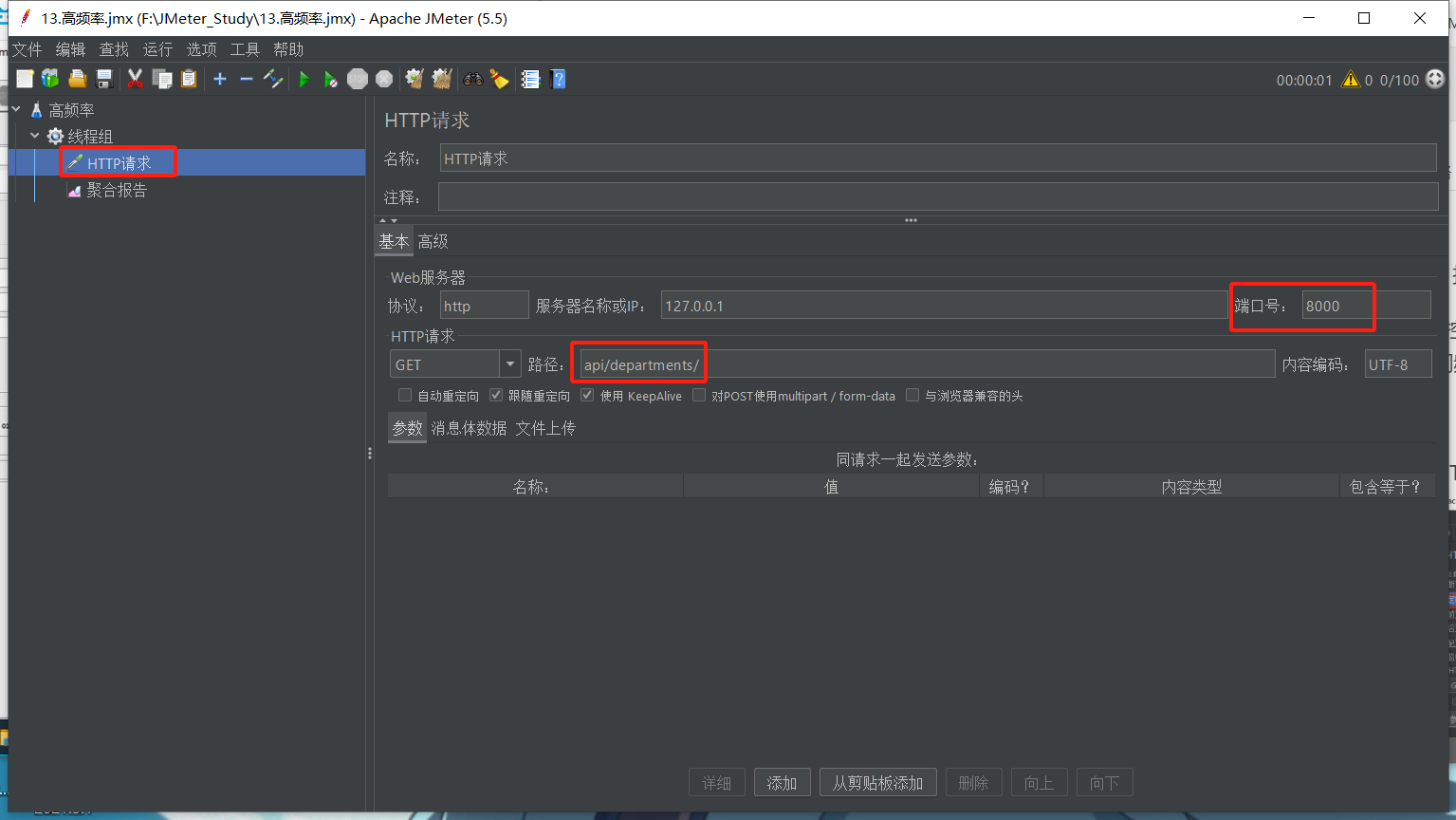Viewport: 1456px width, 820px height.
Task: Toggle the 自动重定向 checkbox
Action: (405, 395)
